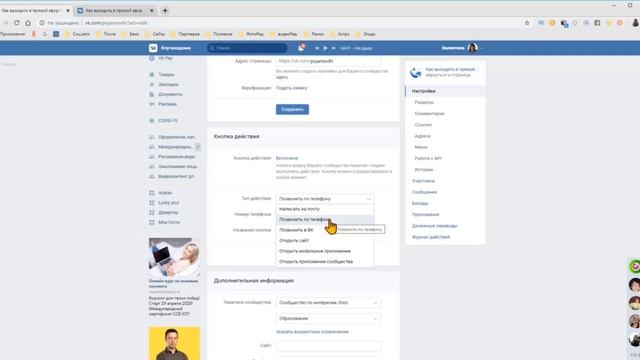The height and width of the screenshot is (360, 640).
Task: Select Настройки in right settings menu
Action: [445, 91]
